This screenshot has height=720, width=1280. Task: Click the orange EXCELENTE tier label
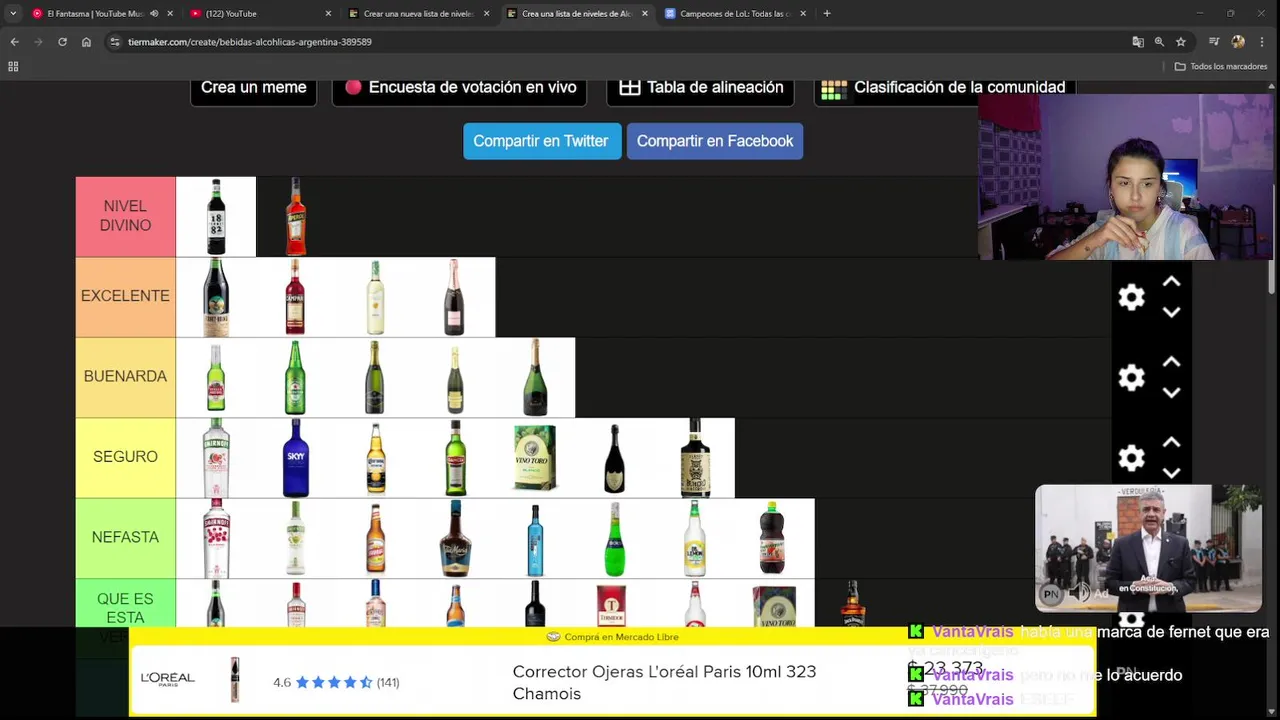click(125, 296)
